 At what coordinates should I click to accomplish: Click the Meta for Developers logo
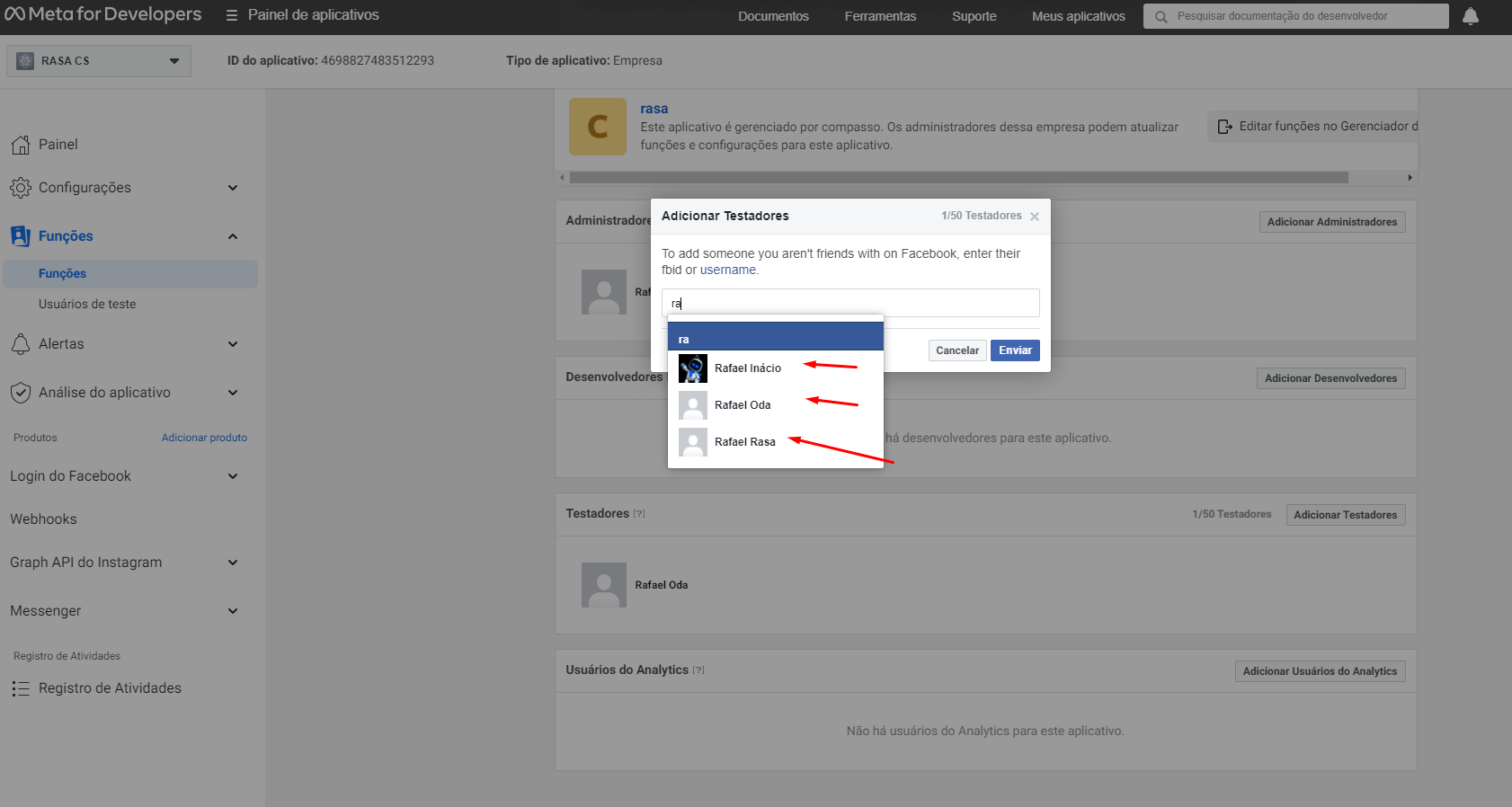coord(103,14)
